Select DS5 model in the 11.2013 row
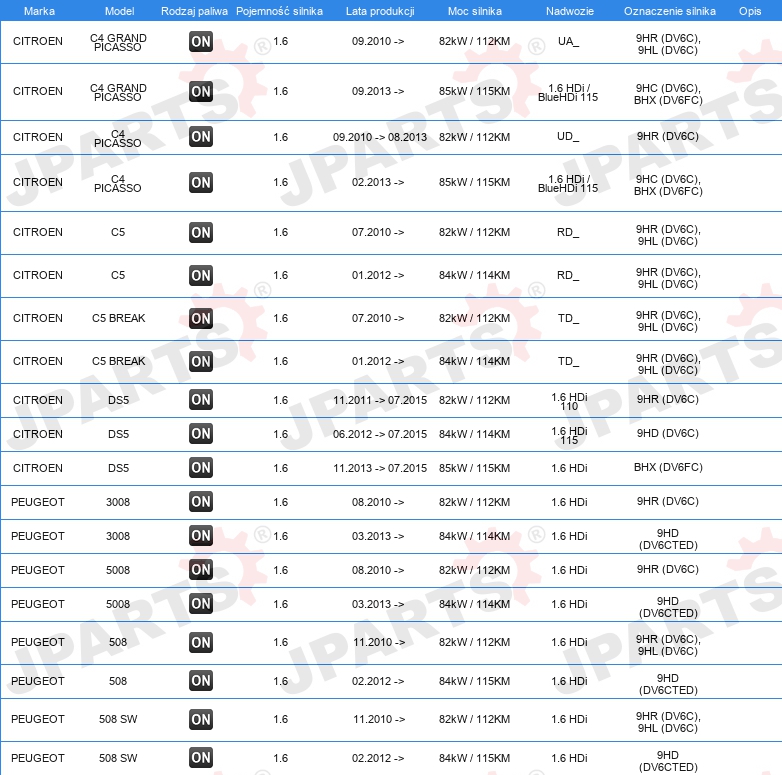The height and width of the screenshot is (775, 782). tap(119, 468)
